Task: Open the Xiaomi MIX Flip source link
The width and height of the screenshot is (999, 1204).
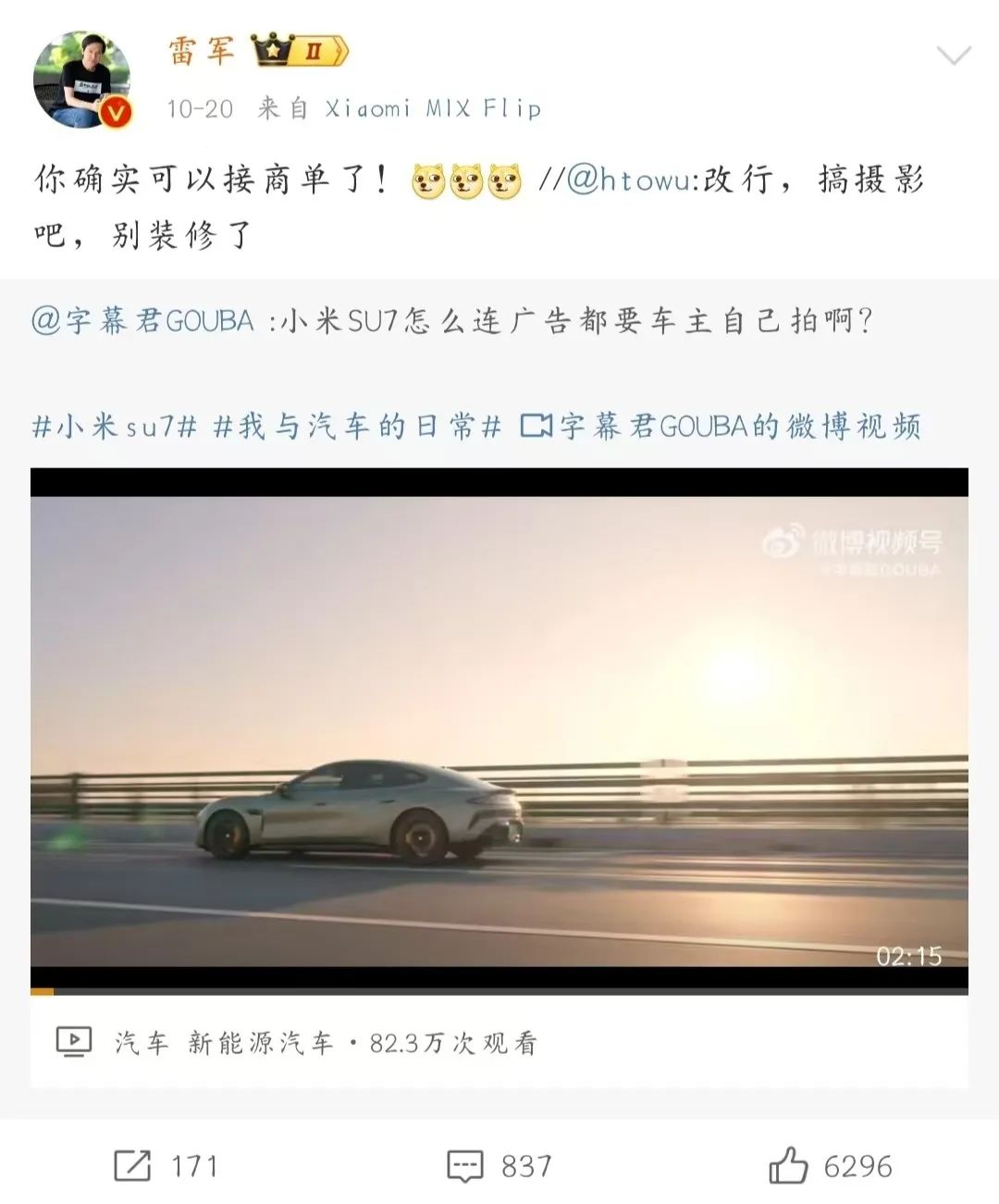Action: tap(433, 108)
